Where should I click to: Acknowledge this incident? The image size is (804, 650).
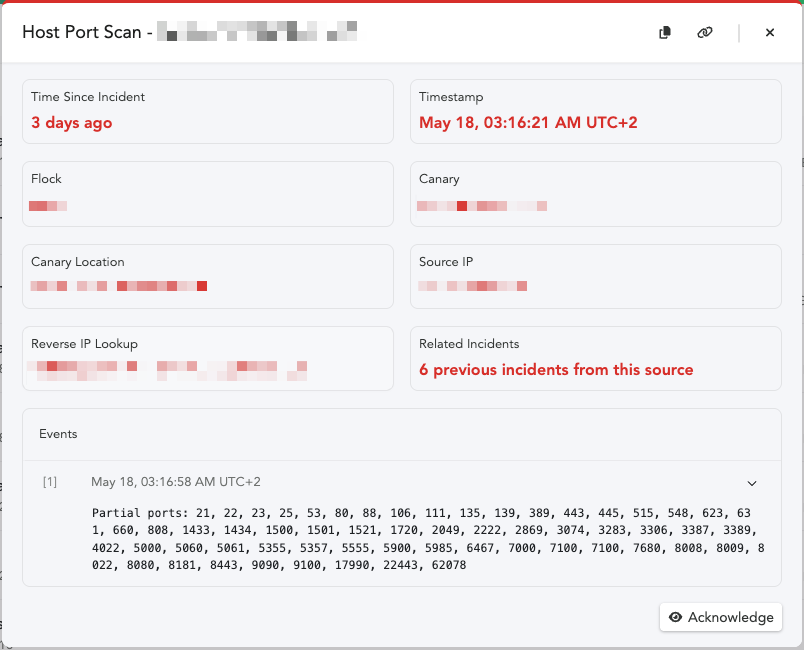[721, 617]
